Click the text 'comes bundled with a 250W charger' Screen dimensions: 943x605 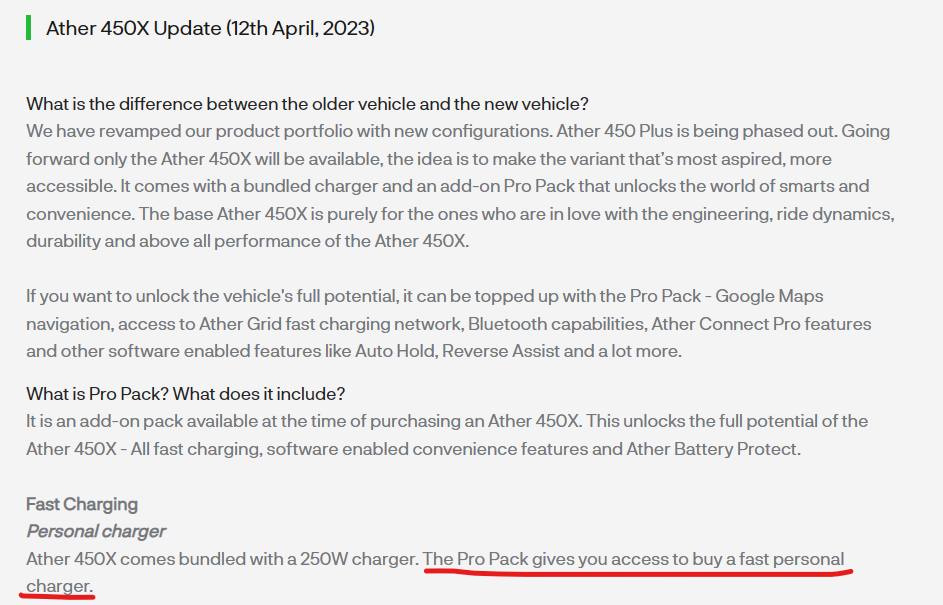[x=270, y=559]
